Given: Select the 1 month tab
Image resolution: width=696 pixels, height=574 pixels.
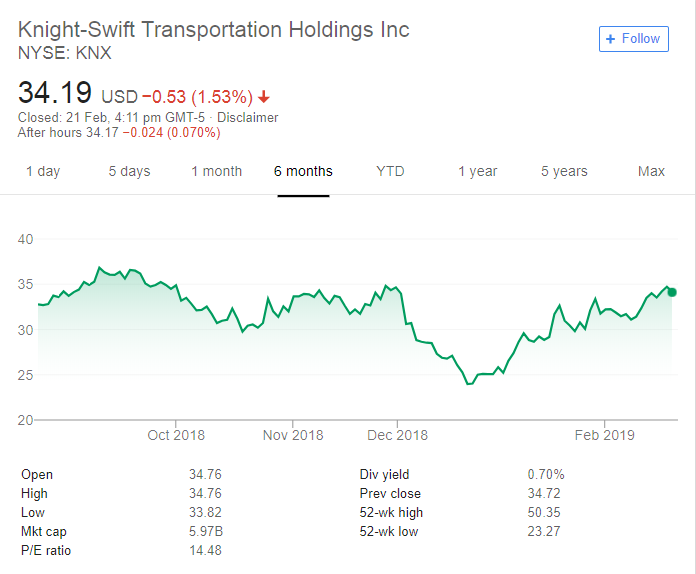Looking at the screenshot, I should [216, 171].
